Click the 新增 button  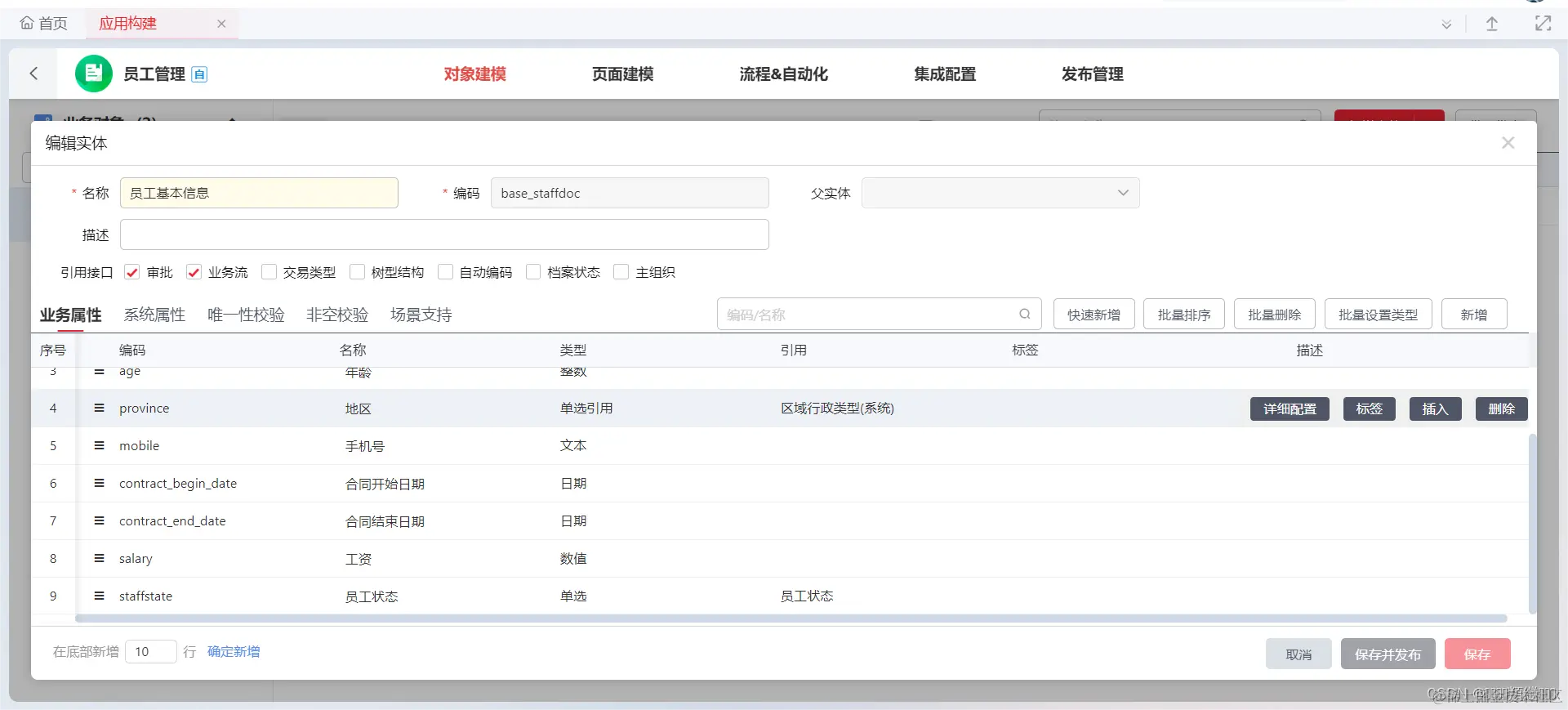(1474, 315)
